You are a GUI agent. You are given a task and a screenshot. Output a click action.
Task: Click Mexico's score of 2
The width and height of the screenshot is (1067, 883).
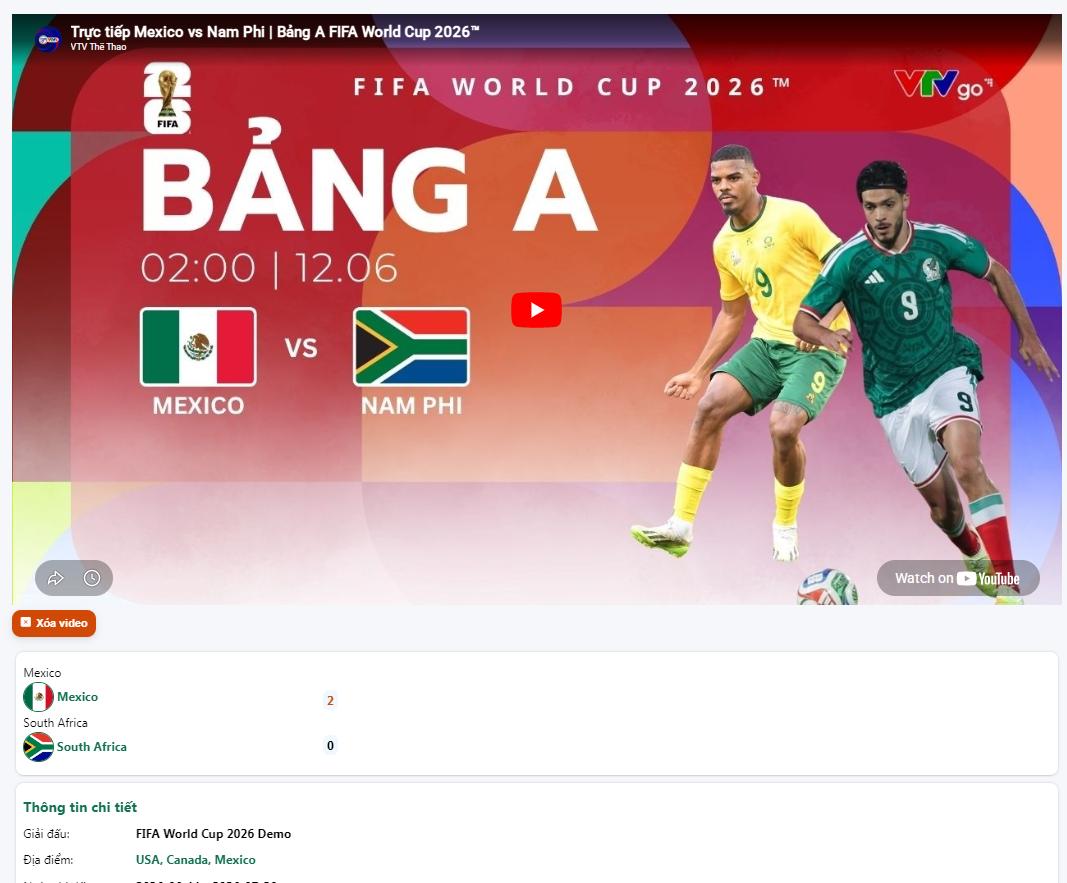[330, 701]
